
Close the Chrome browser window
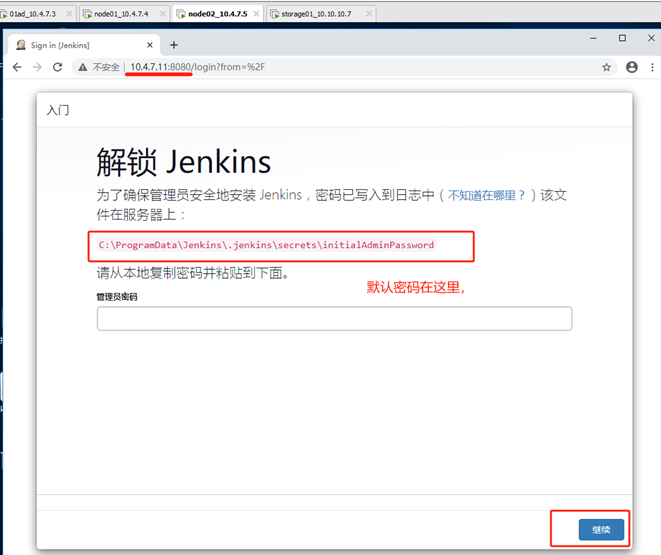651,38
